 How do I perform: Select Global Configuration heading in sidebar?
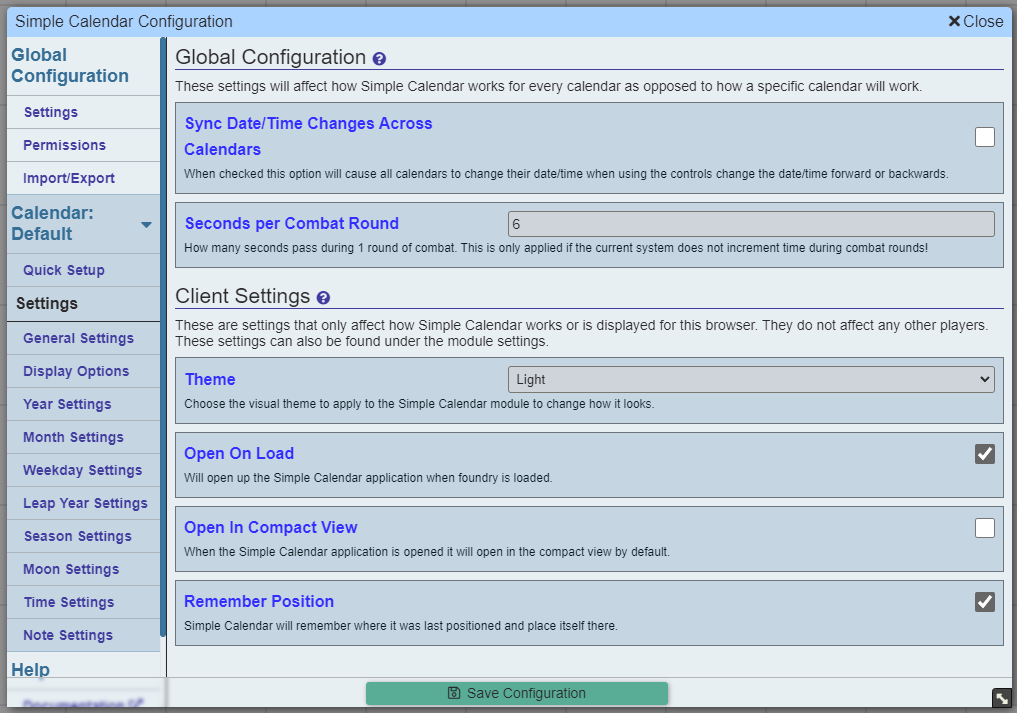click(x=70, y=66)
